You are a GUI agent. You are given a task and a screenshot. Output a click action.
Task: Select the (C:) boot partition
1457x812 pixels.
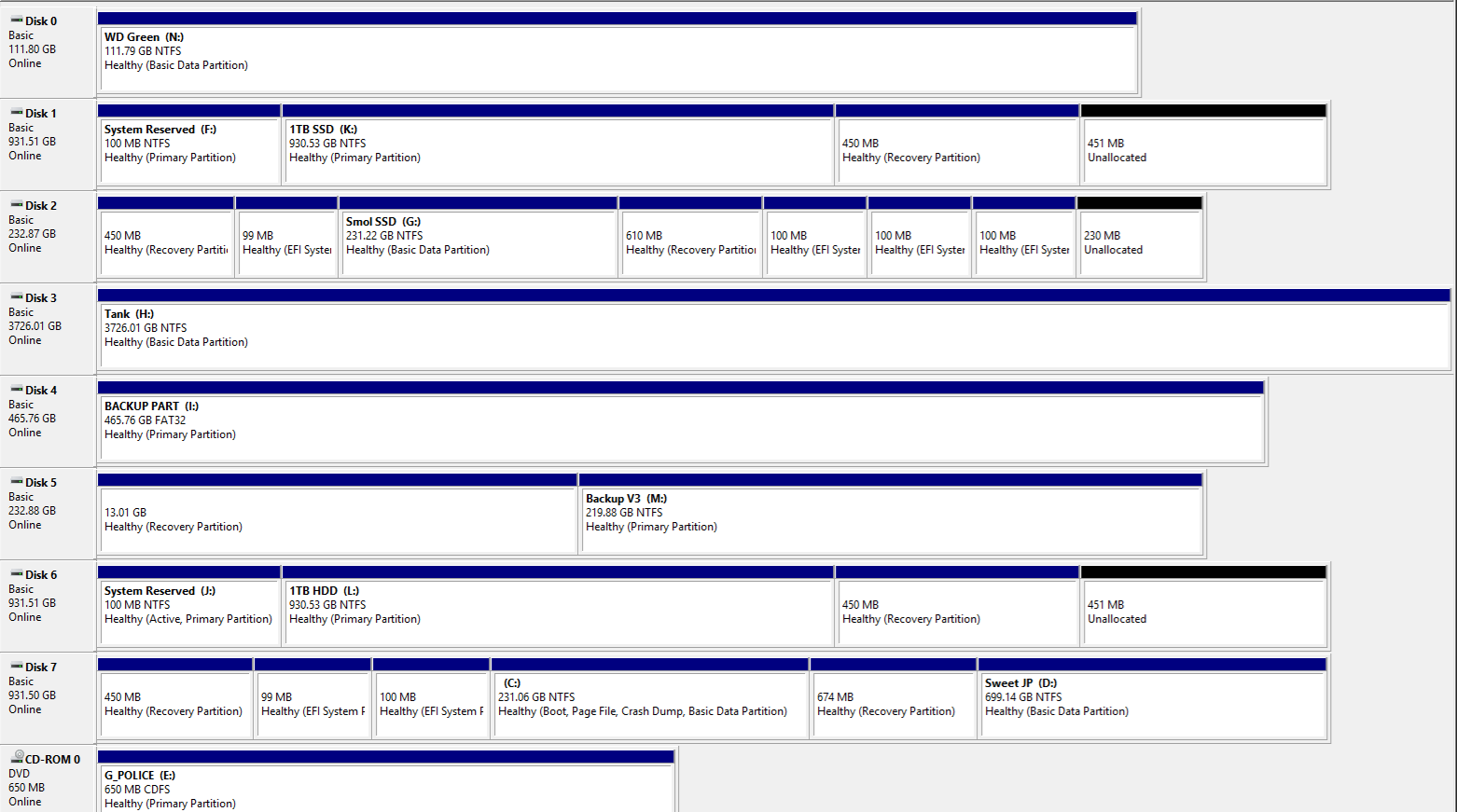point(649,698)
